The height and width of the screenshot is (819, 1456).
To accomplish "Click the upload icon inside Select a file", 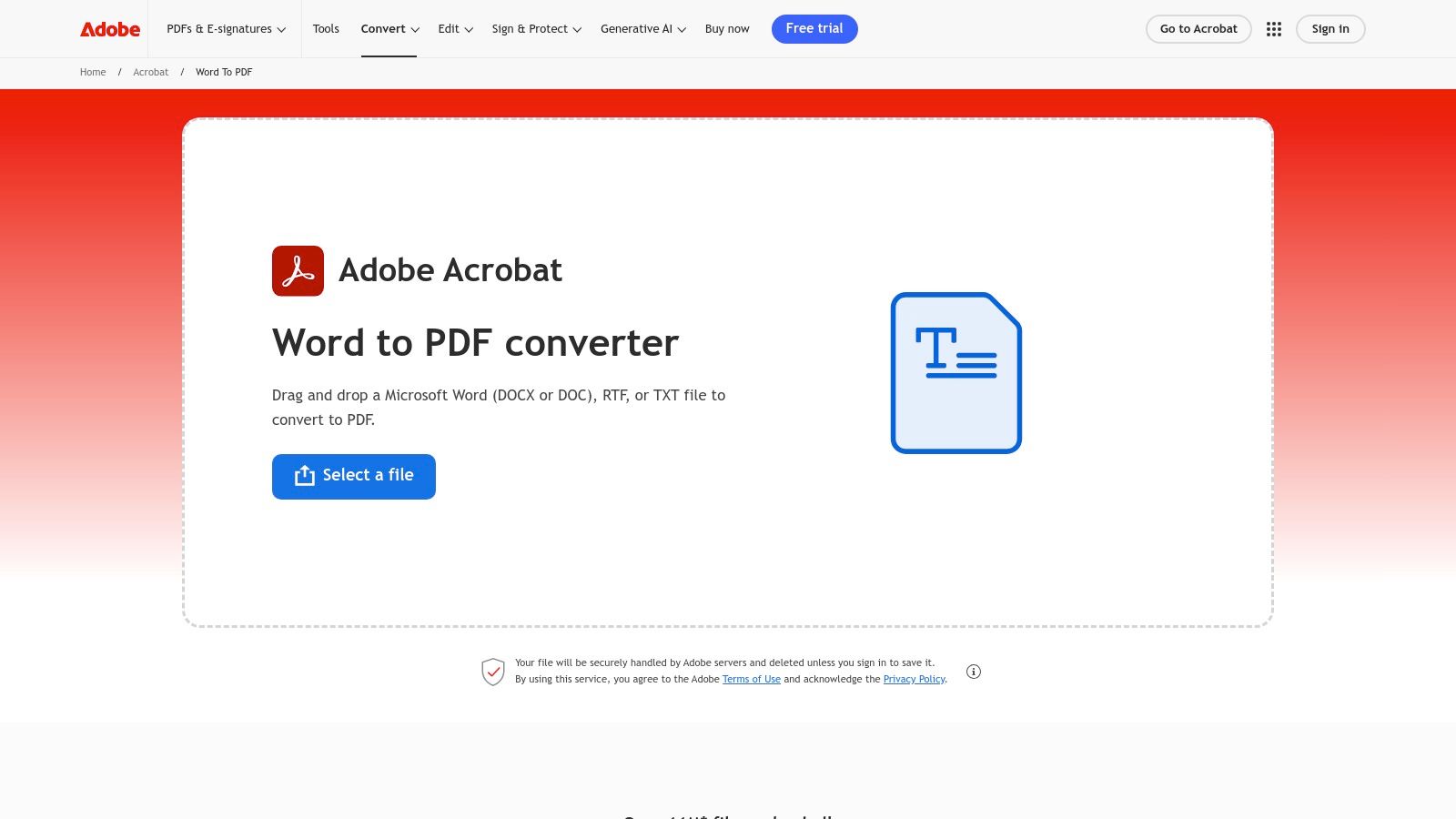I will coord(303,475).
